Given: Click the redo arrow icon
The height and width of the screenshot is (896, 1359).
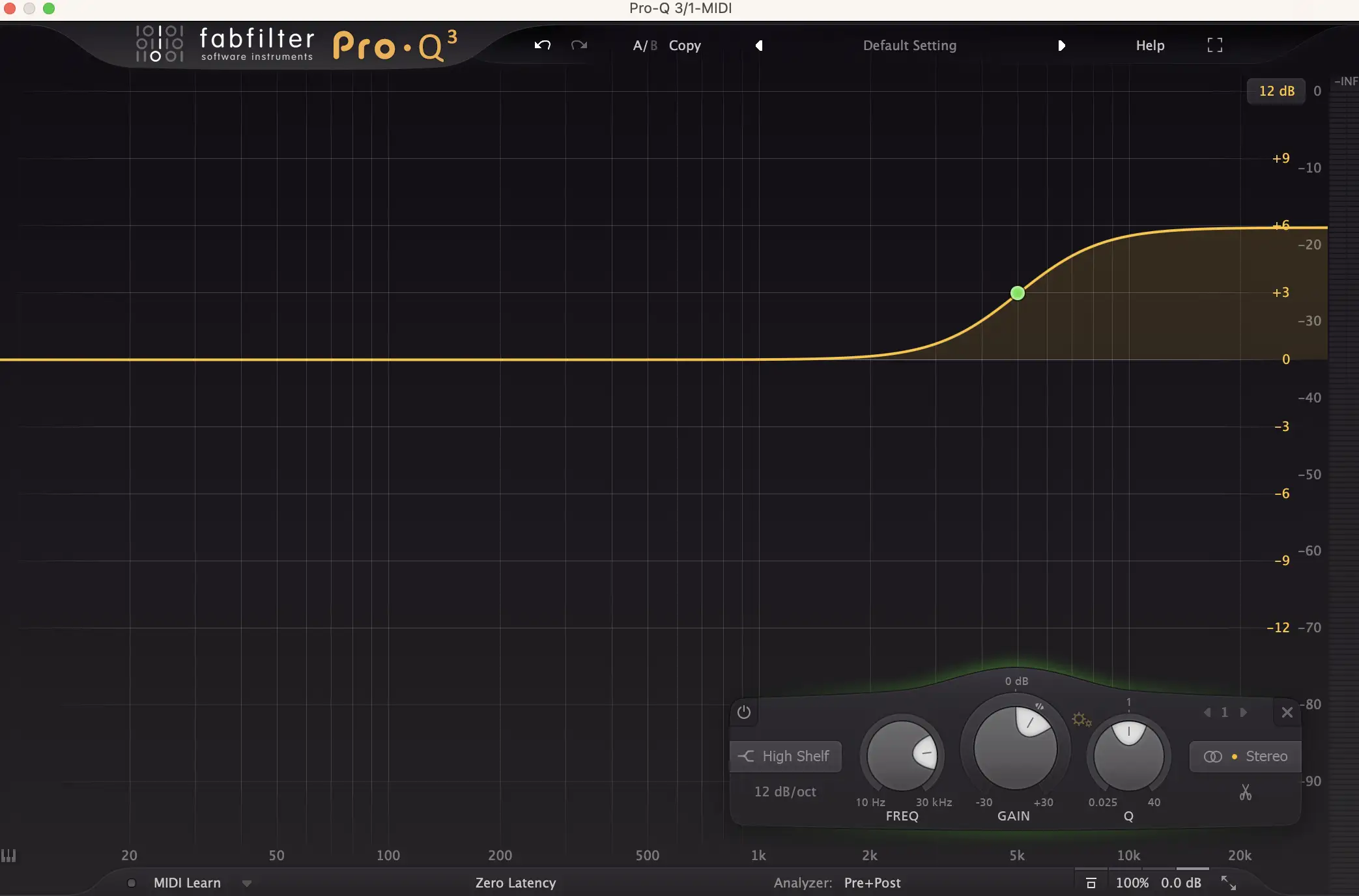Looking at the screenshot, I should click(579, 45).
